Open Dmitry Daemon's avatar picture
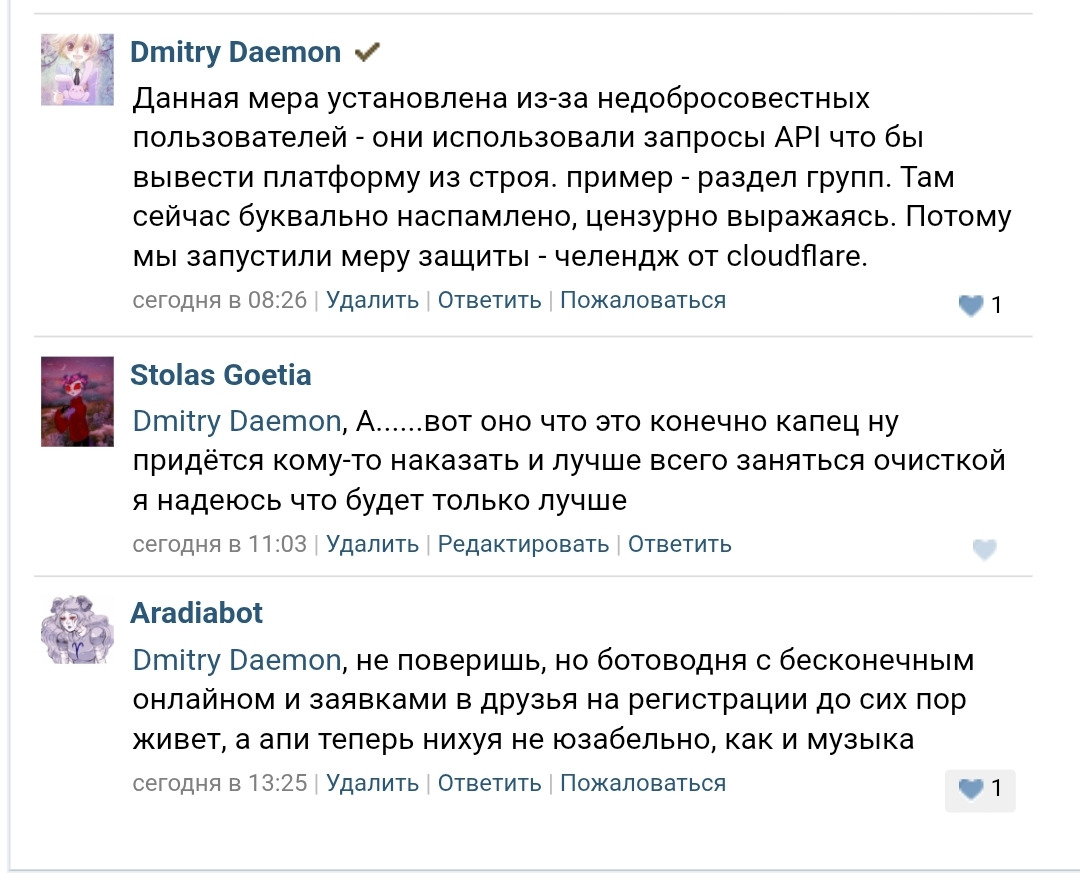 (77, 69)
